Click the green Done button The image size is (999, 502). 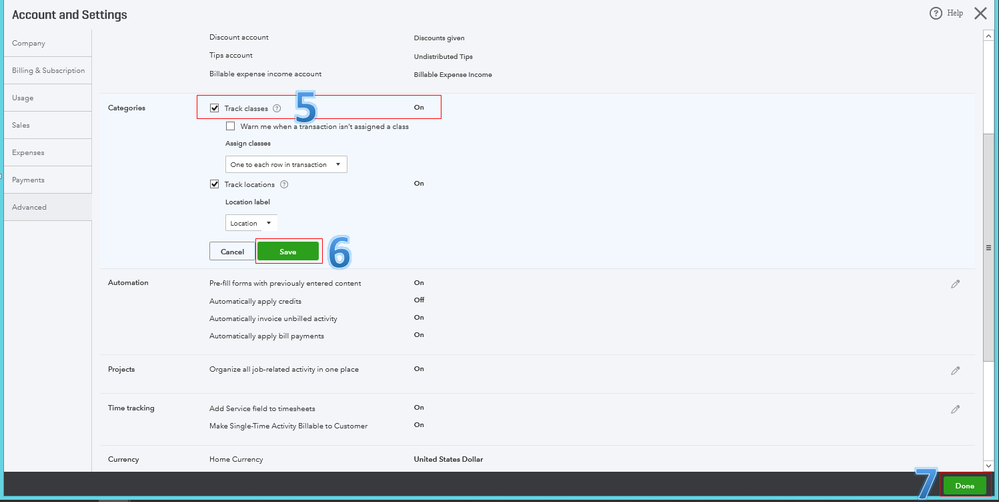point(965,486)
